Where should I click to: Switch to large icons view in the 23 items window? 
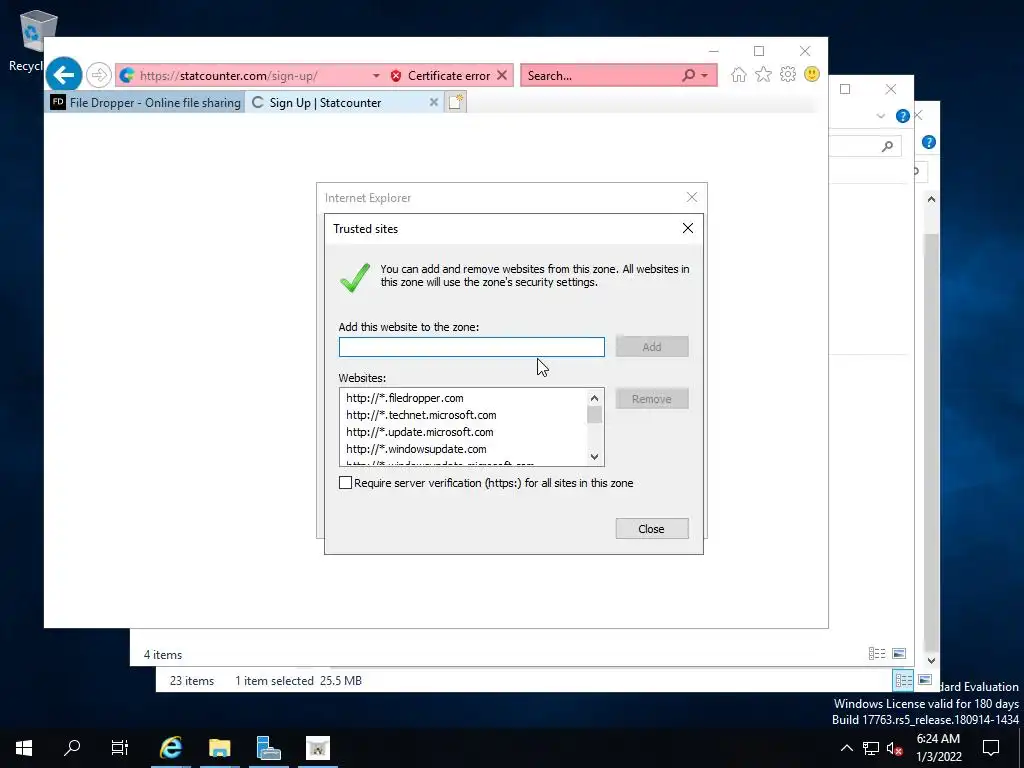point(925,680)
